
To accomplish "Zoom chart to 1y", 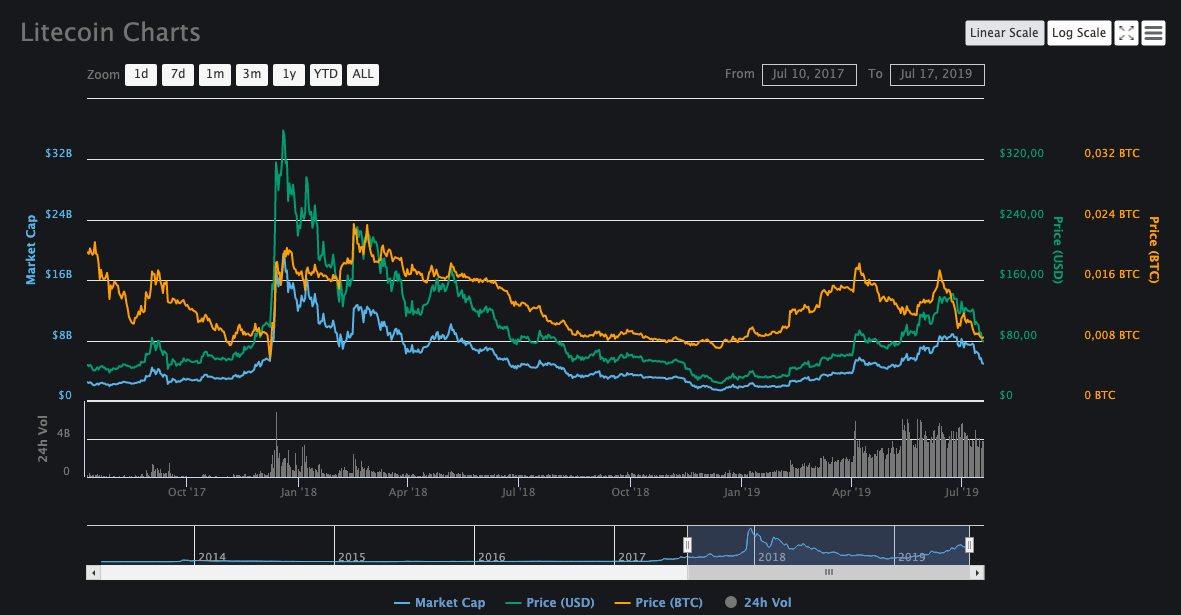I will pyautogui.click(x=289, y=74).
